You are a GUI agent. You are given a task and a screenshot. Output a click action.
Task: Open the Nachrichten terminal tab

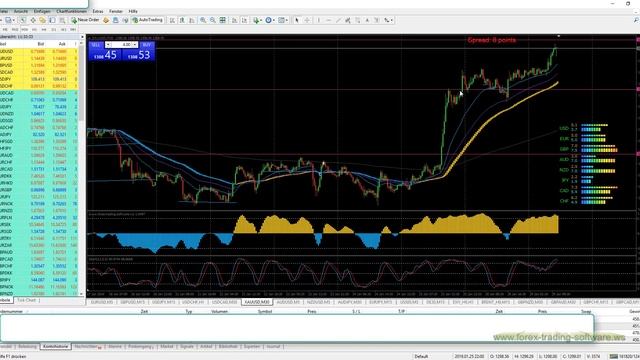(x=87, y=347)
